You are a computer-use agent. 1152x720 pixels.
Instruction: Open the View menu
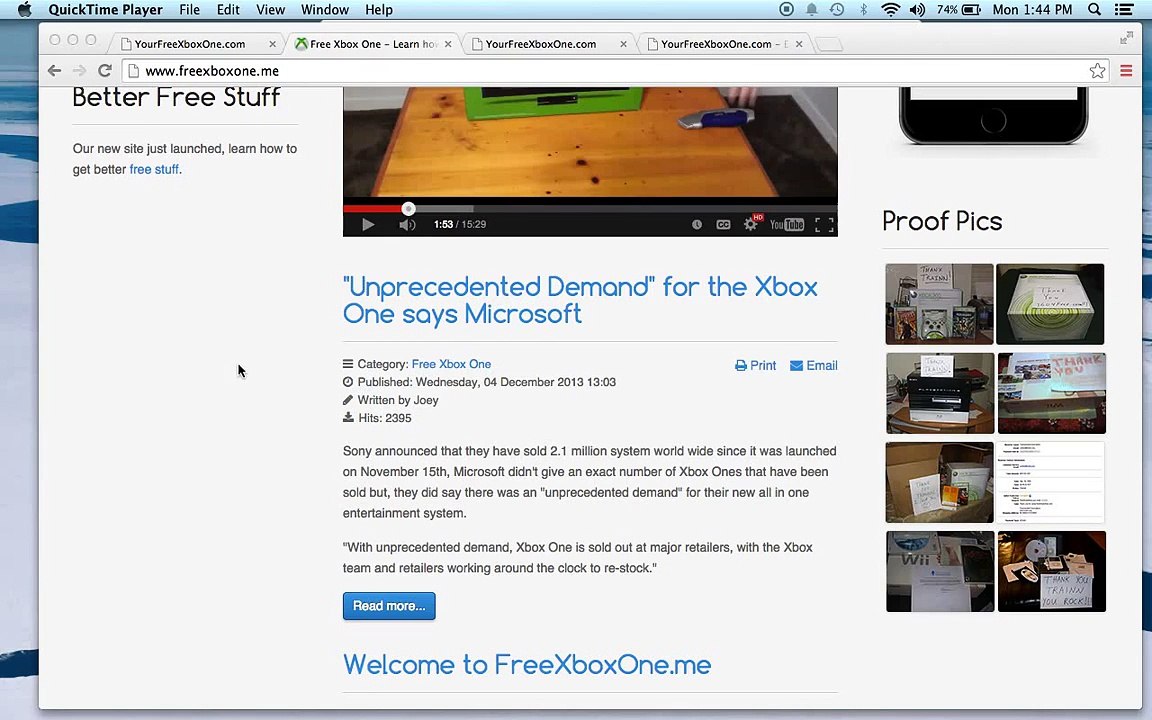coord(270,10)
